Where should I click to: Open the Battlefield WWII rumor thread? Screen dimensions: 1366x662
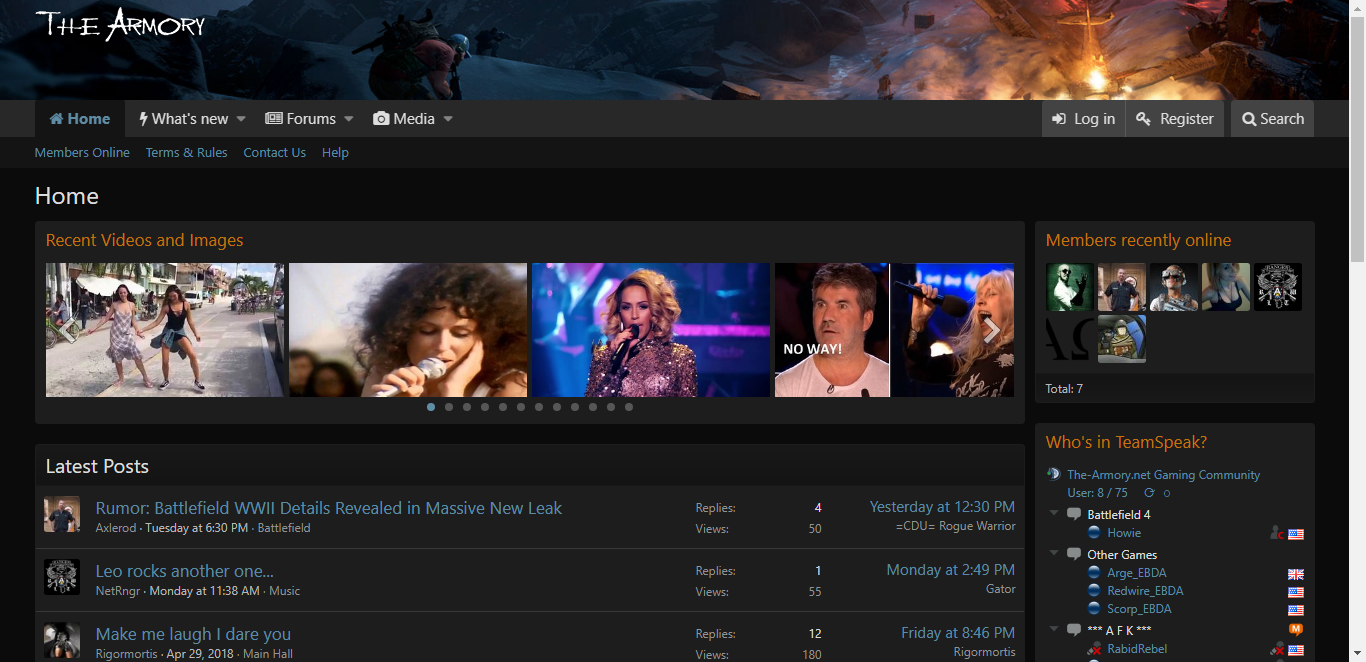pyautogui.click(x=329, y=508)
